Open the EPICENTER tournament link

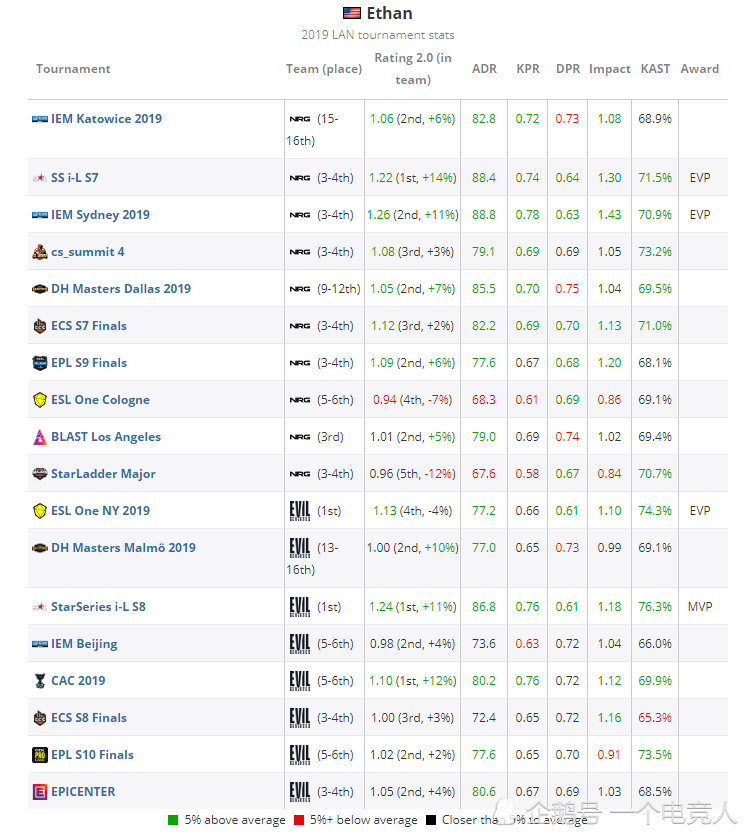[x=83, y=792]
